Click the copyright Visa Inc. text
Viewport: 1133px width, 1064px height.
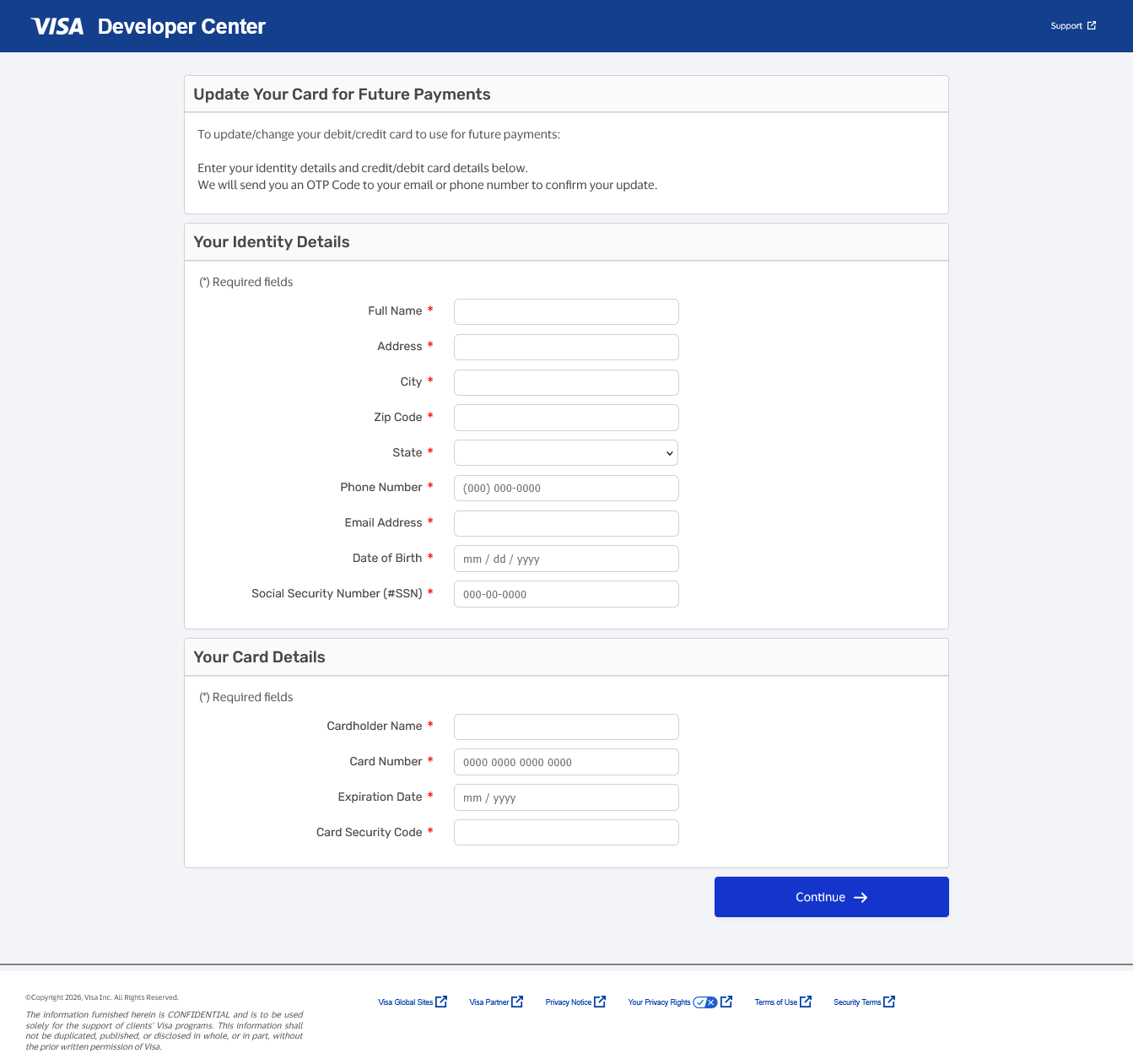102,997
